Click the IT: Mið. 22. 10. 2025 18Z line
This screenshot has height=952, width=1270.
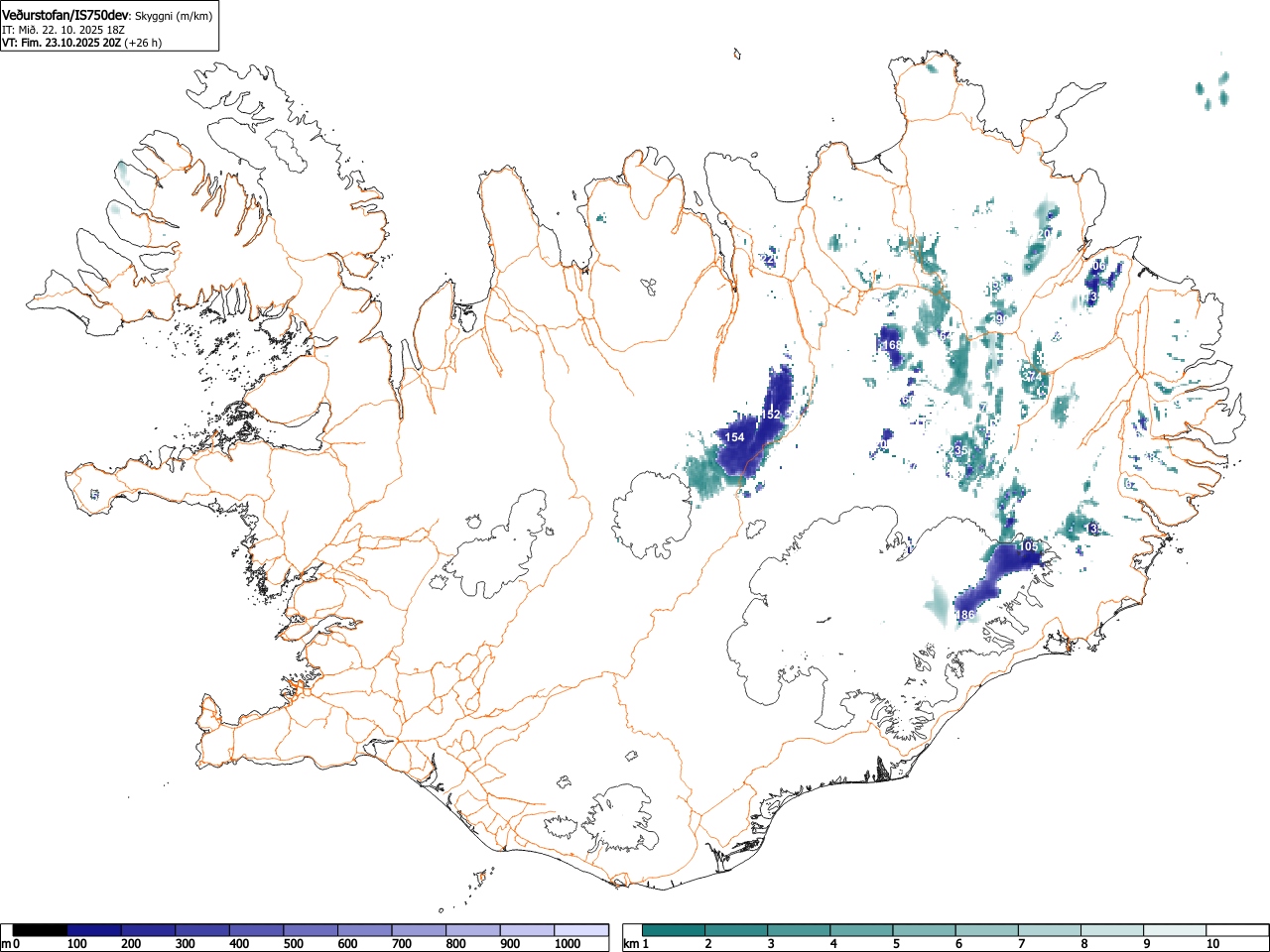(x=63, y=30)
